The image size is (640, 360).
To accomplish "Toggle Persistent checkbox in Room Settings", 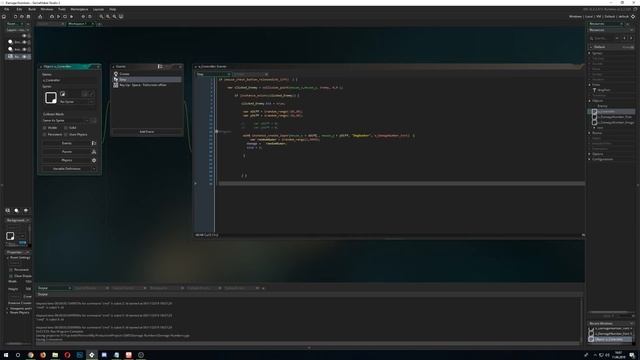I will click(x=11, y=270).
